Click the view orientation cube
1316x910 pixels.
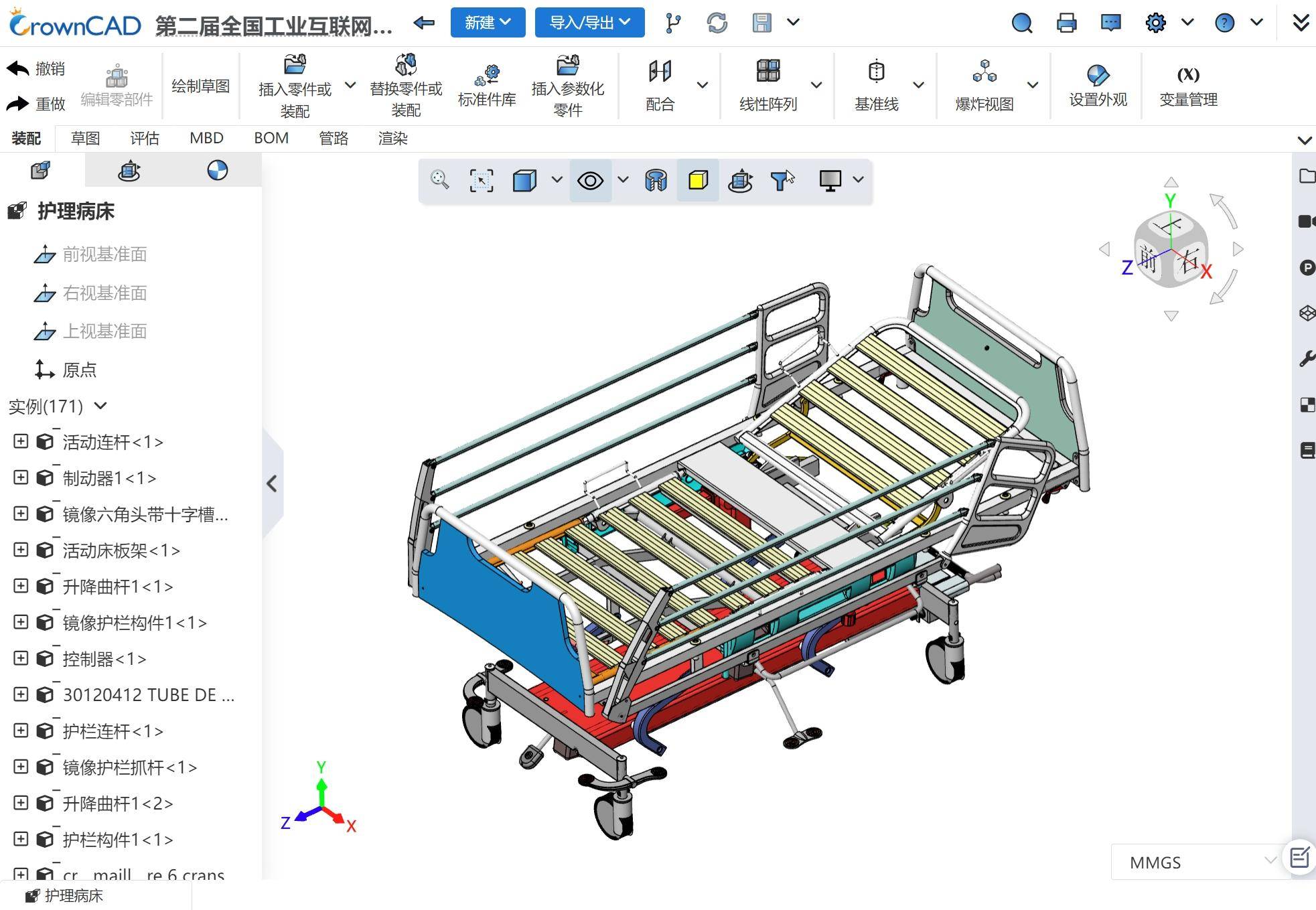(1170, 250)
